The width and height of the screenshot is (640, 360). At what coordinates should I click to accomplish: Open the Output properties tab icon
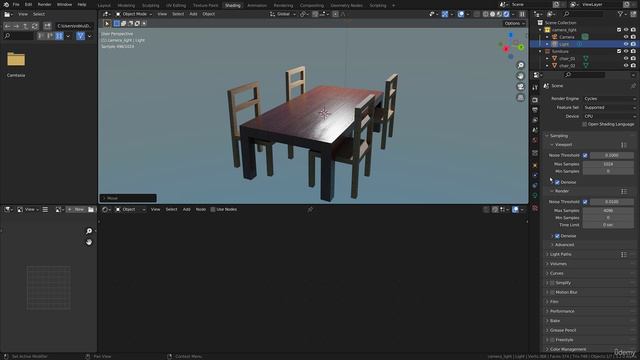535,110
